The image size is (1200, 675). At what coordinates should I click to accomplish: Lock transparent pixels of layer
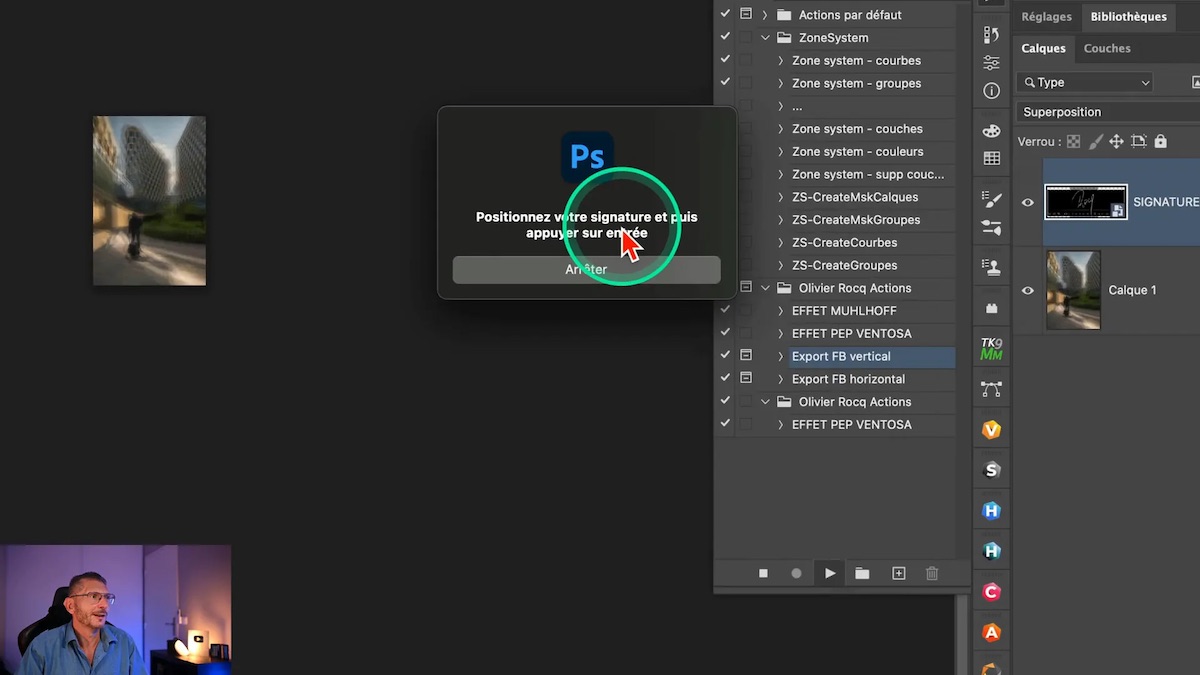click(x=1073, y=142)
